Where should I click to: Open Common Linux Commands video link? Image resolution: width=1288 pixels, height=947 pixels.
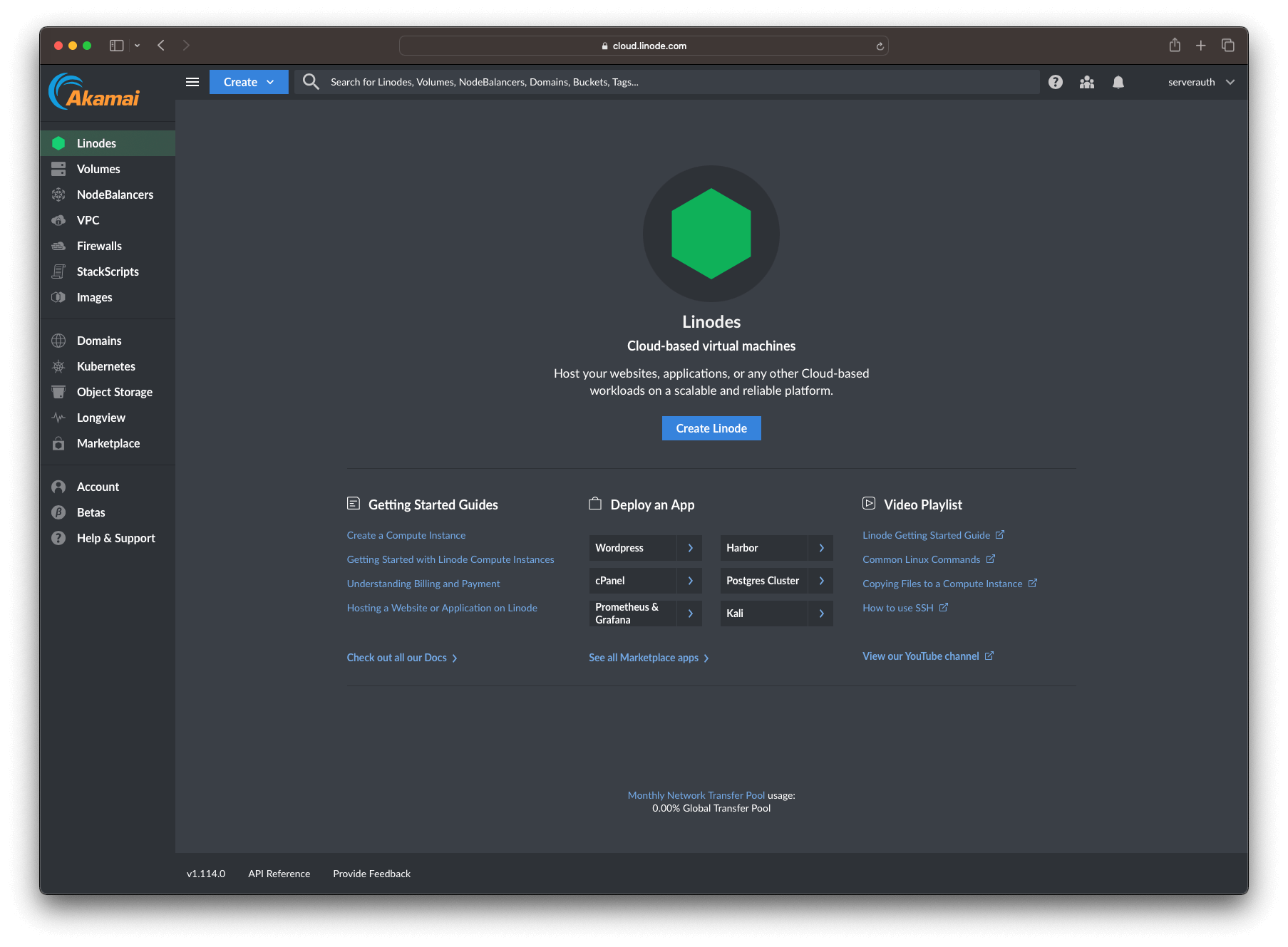[x=928, y=559]
